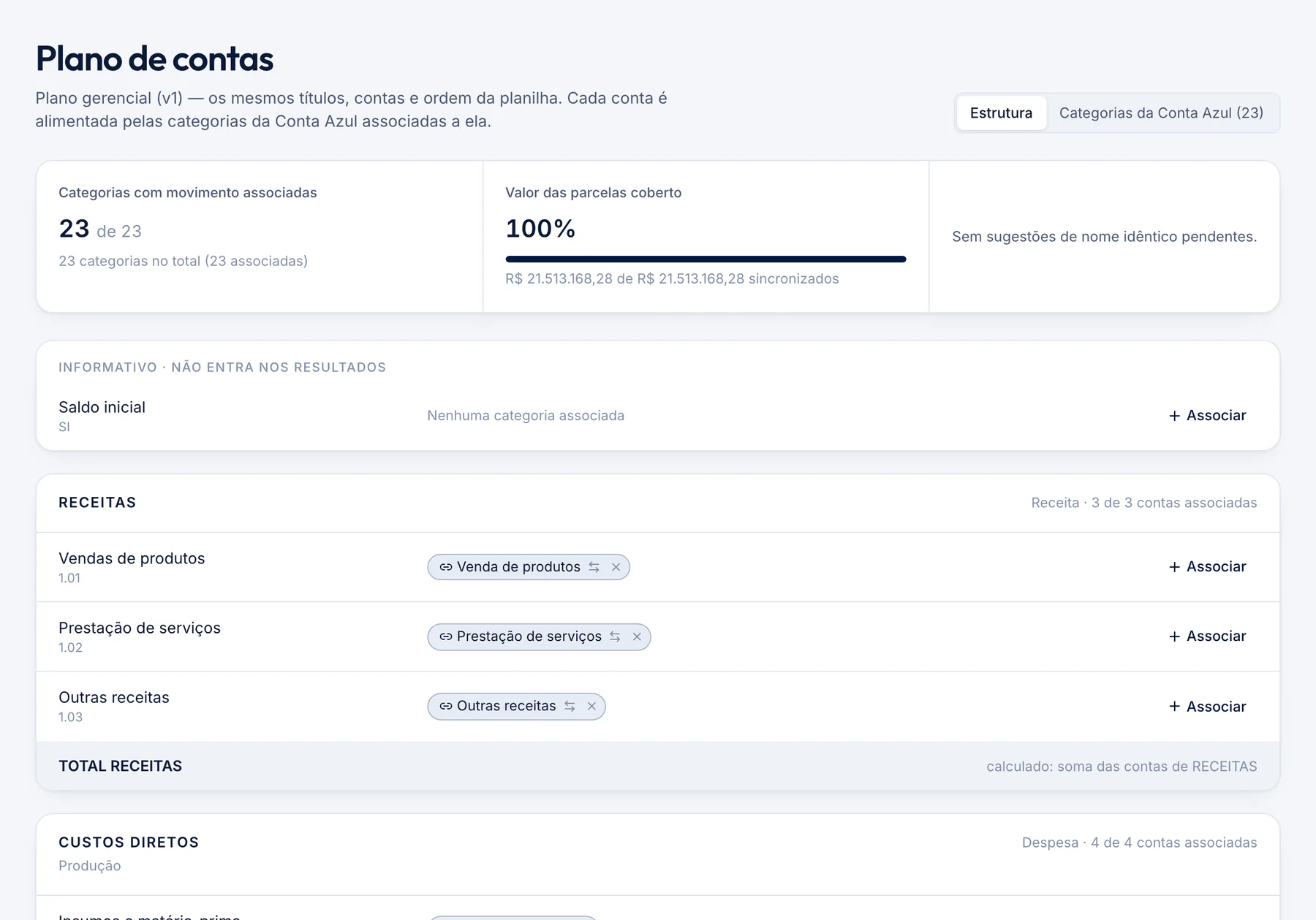1316x920 pixels.
Task: Click the 'Saldo inicial' account label
Action: 102,407
